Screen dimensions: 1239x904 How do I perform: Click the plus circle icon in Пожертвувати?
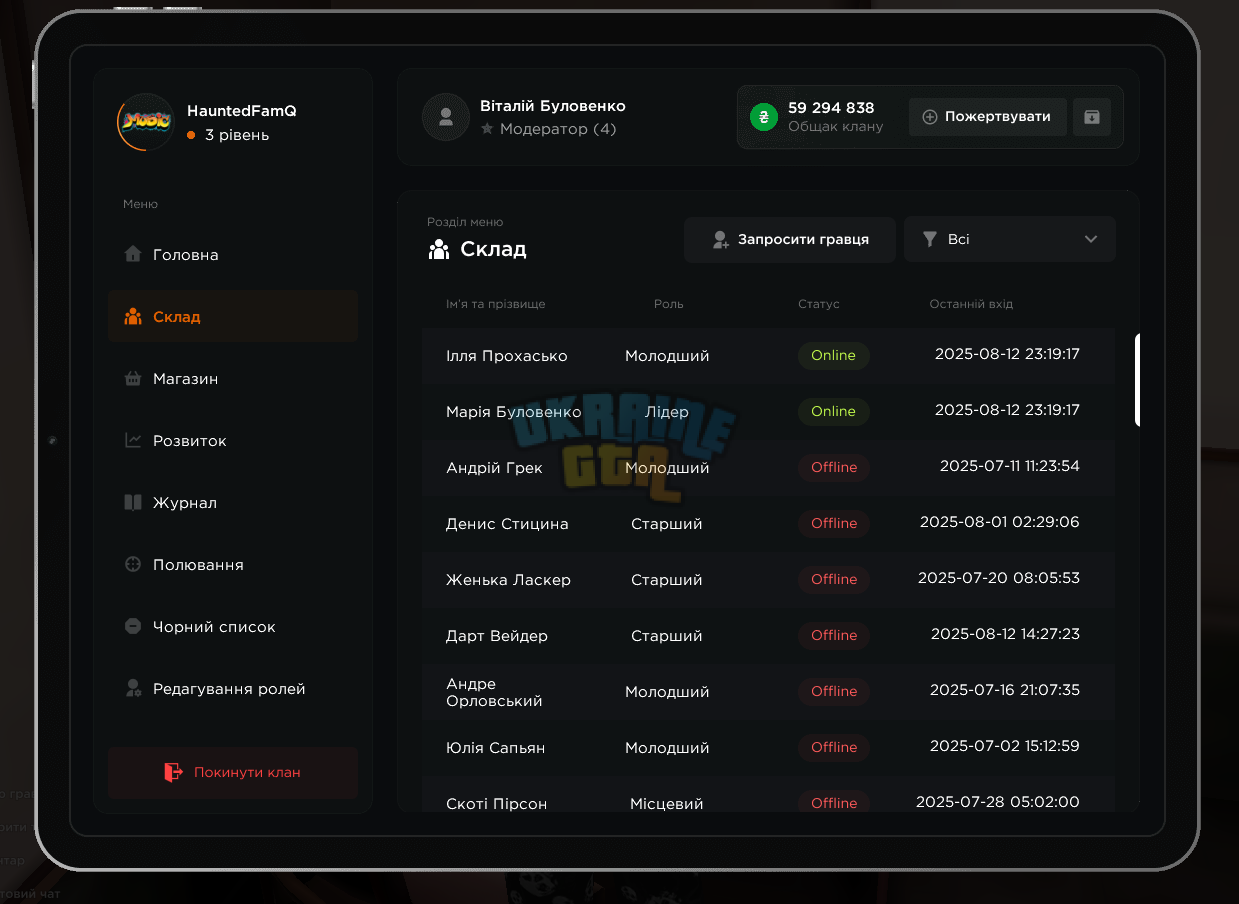pyautogui.click(x=929, y=117)
